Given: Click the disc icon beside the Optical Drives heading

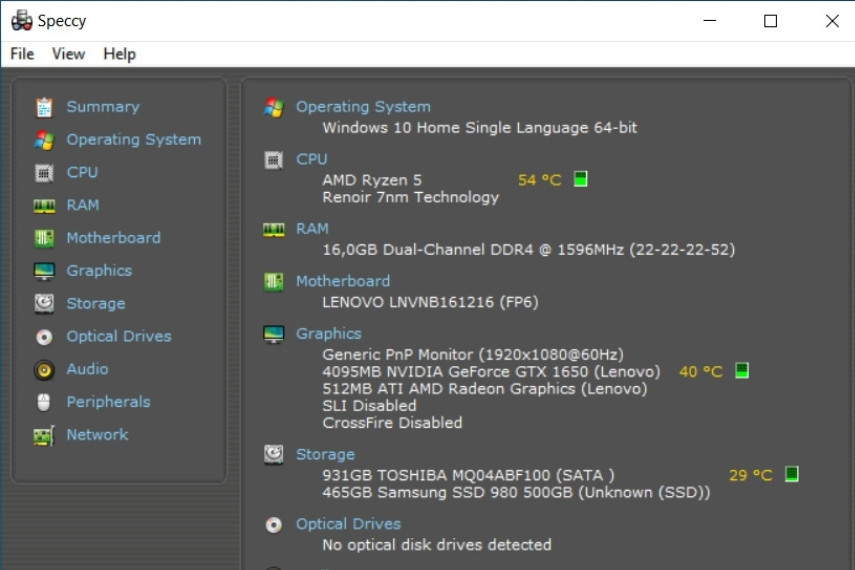Looking at the screenshot, I should click(274, 525).
